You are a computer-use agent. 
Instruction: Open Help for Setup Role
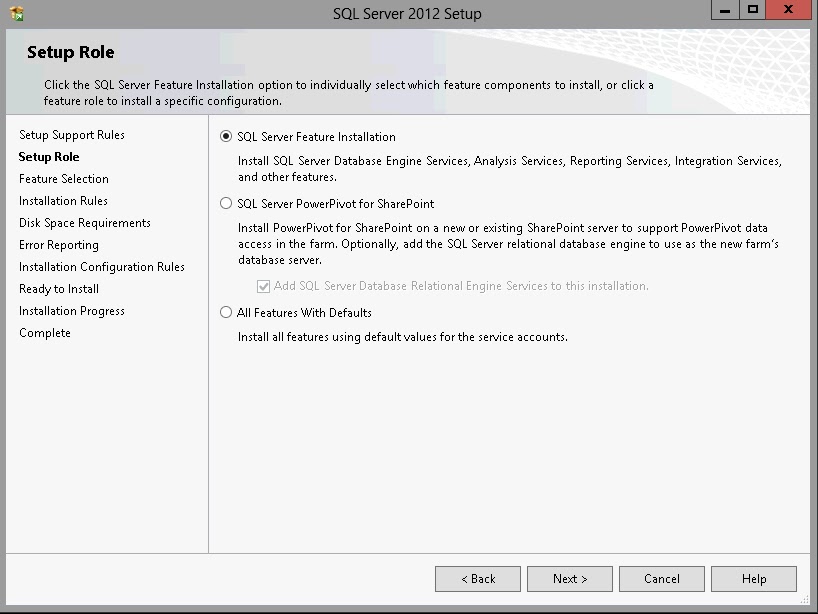coord(754,579)
